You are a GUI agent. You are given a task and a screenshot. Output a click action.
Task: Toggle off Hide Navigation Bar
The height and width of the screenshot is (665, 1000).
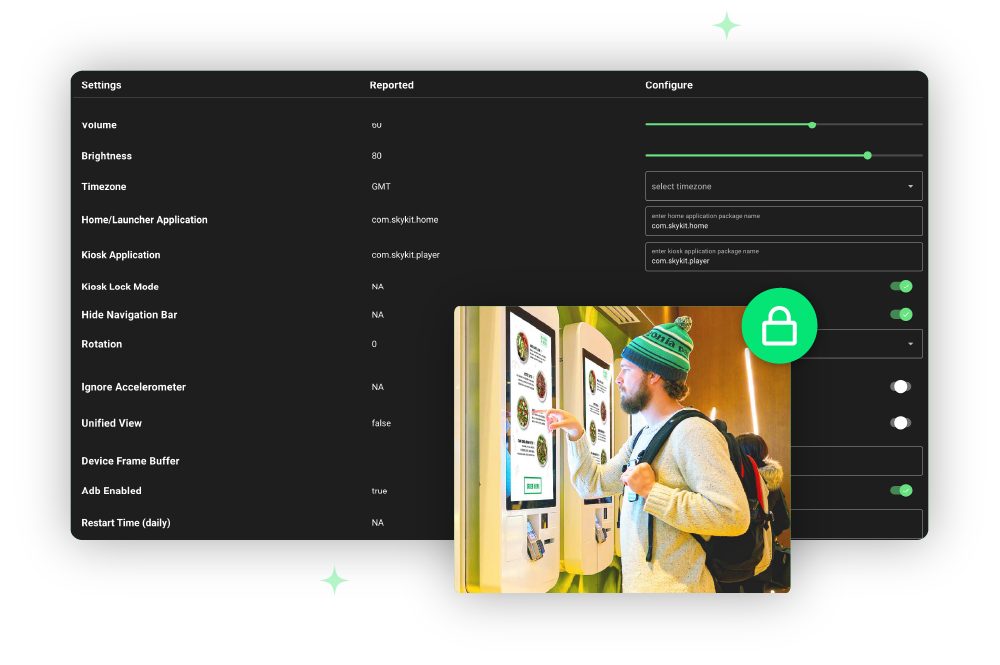point(901,314)
